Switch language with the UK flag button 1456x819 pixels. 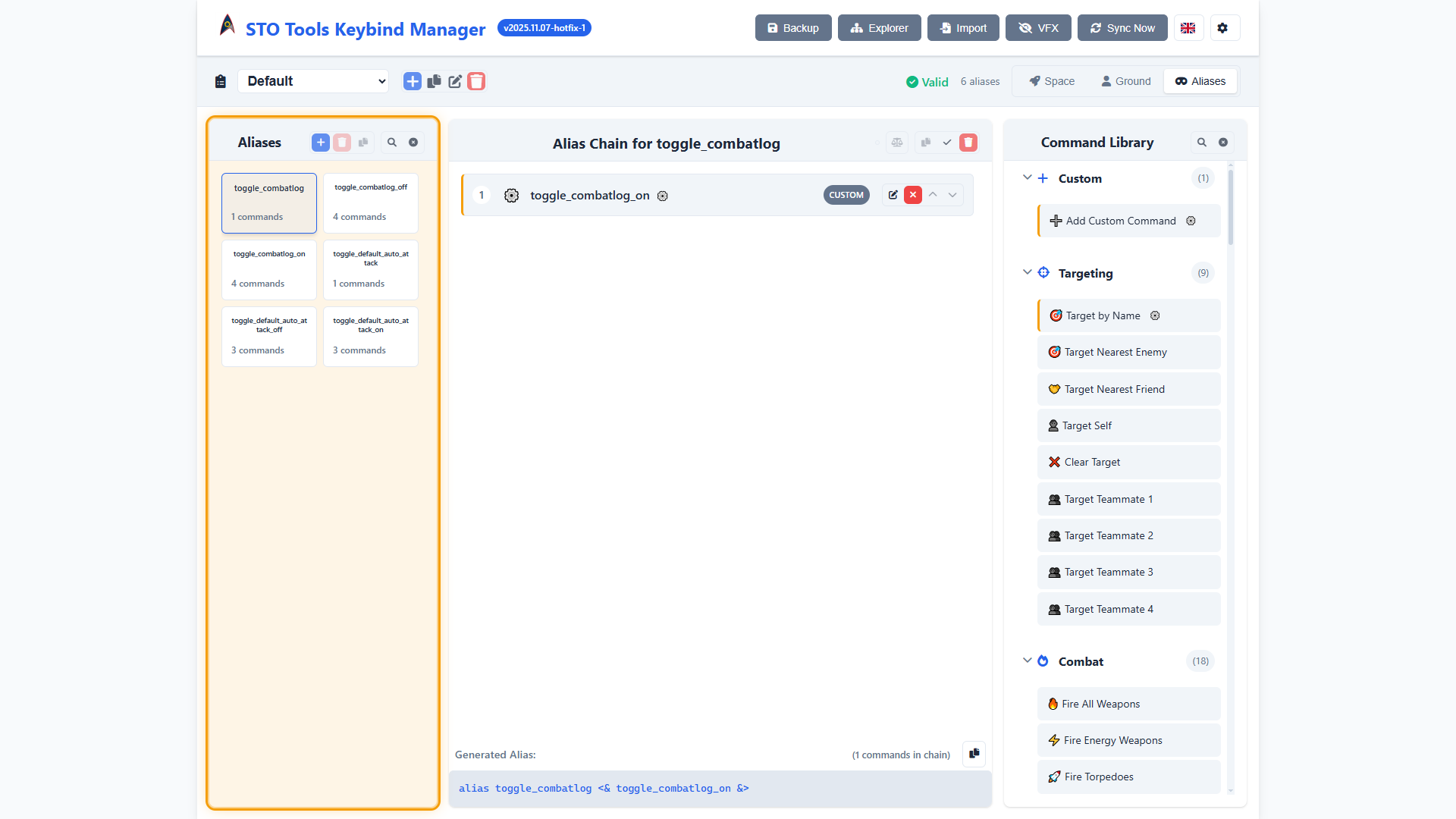click(1188, 28)
